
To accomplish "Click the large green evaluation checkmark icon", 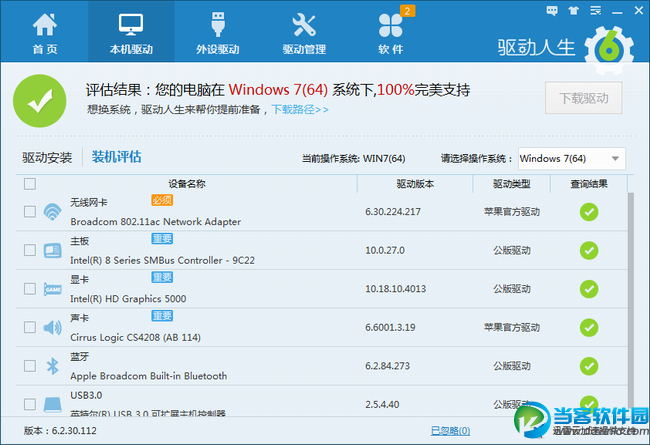I will pos(40,101).
